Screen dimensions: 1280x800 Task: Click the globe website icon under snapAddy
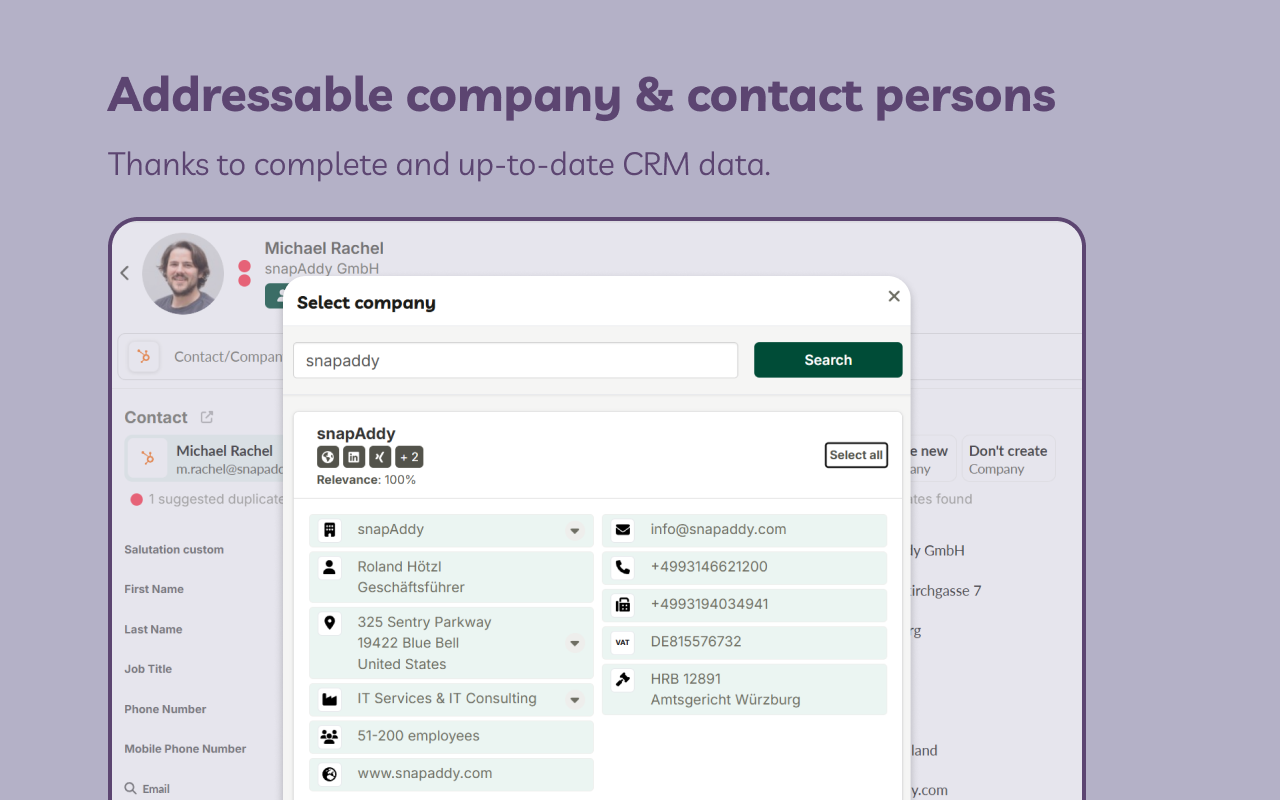coord(328,457)
